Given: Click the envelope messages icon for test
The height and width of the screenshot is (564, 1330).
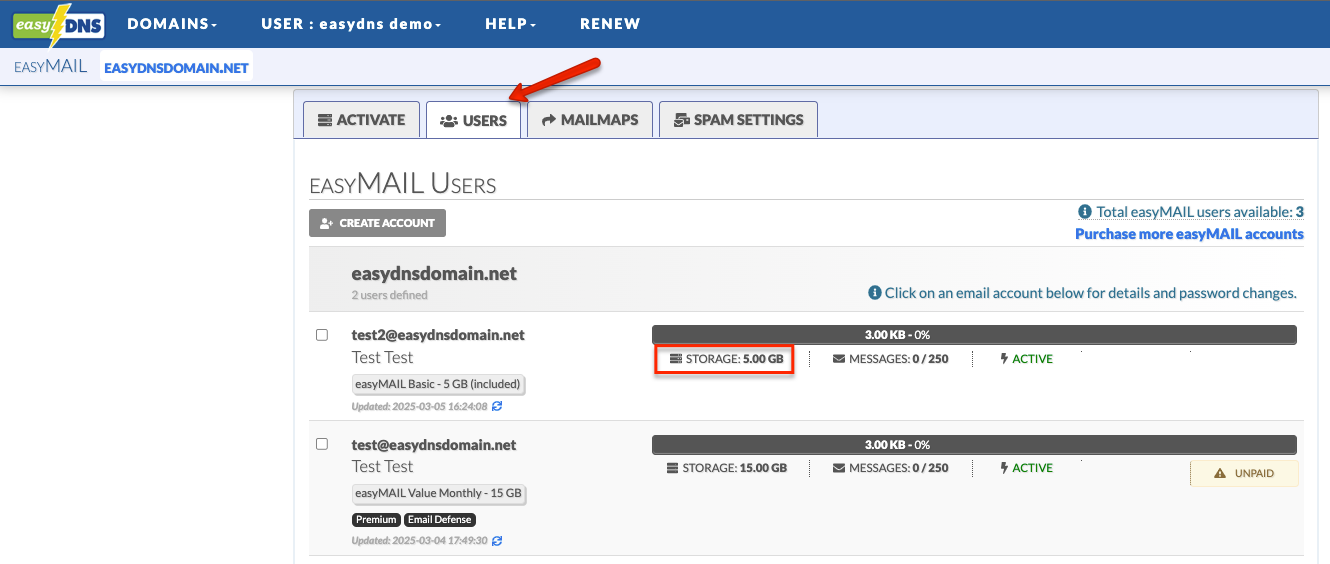Looking at the screenshot, I should (839, 468).
